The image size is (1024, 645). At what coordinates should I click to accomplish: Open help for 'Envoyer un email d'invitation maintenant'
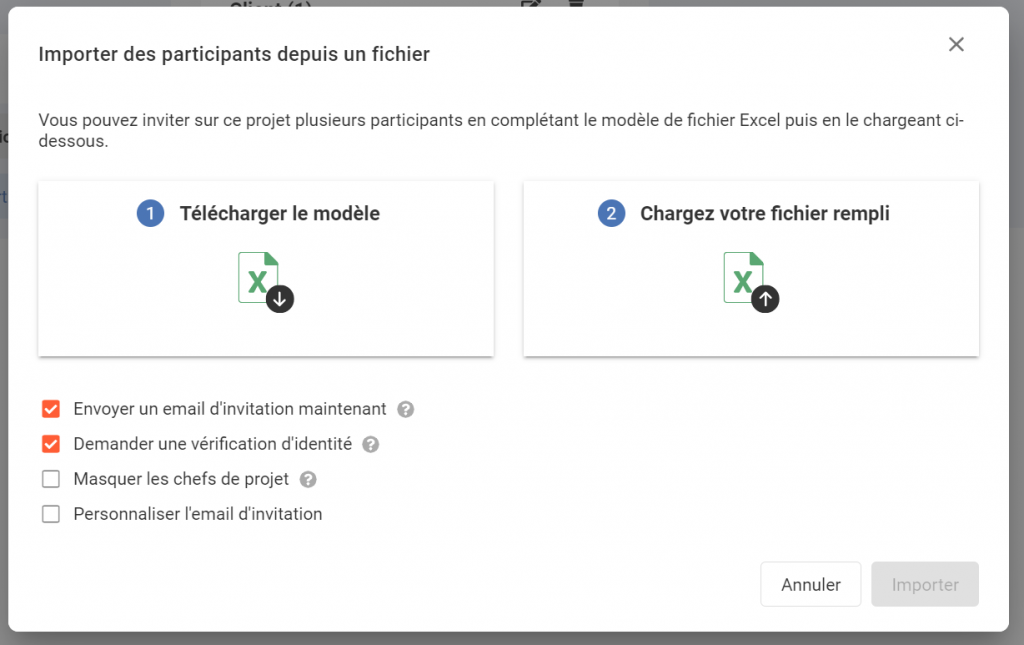pos(405,409)
